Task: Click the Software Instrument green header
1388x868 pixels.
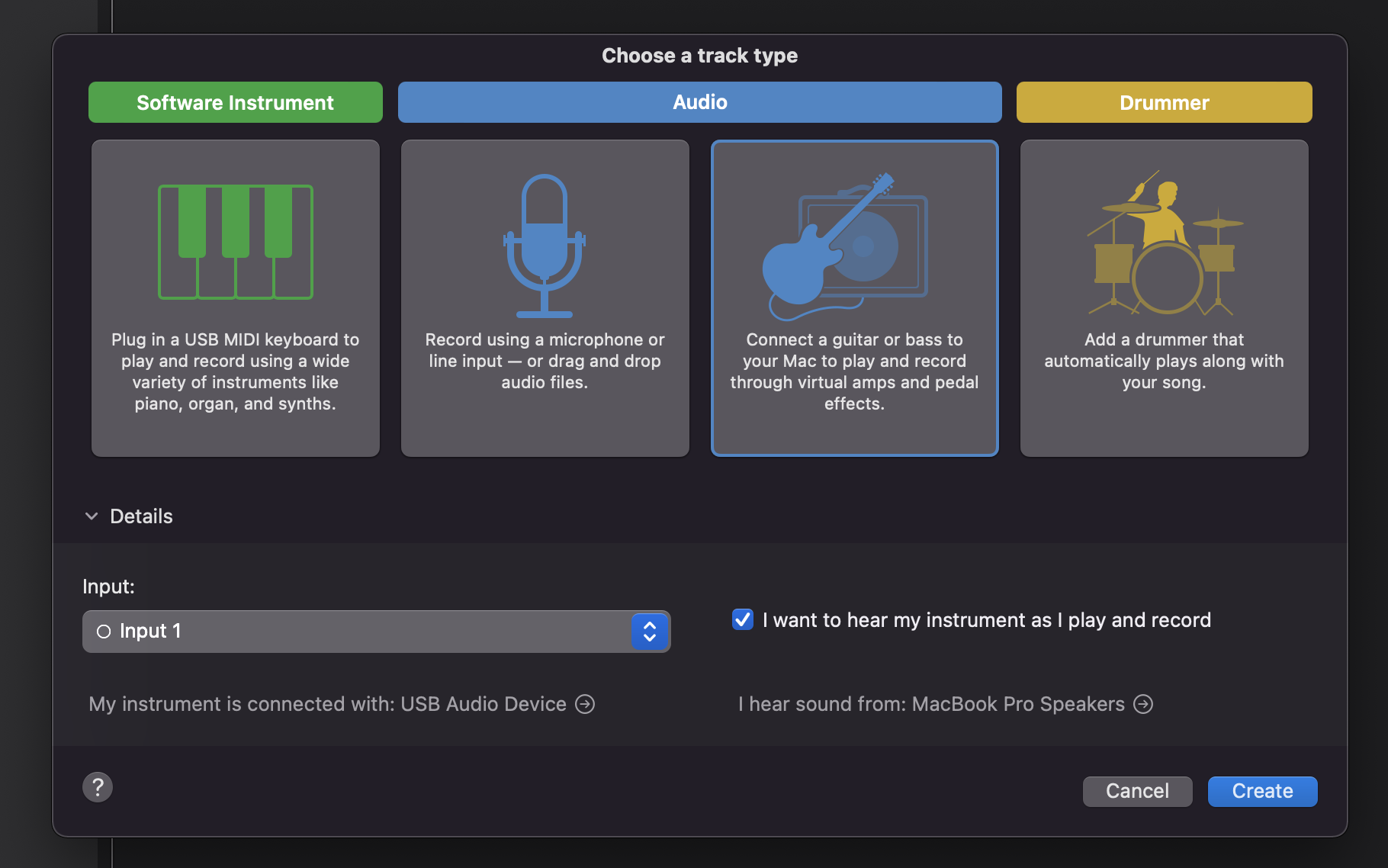Action: 235,102
